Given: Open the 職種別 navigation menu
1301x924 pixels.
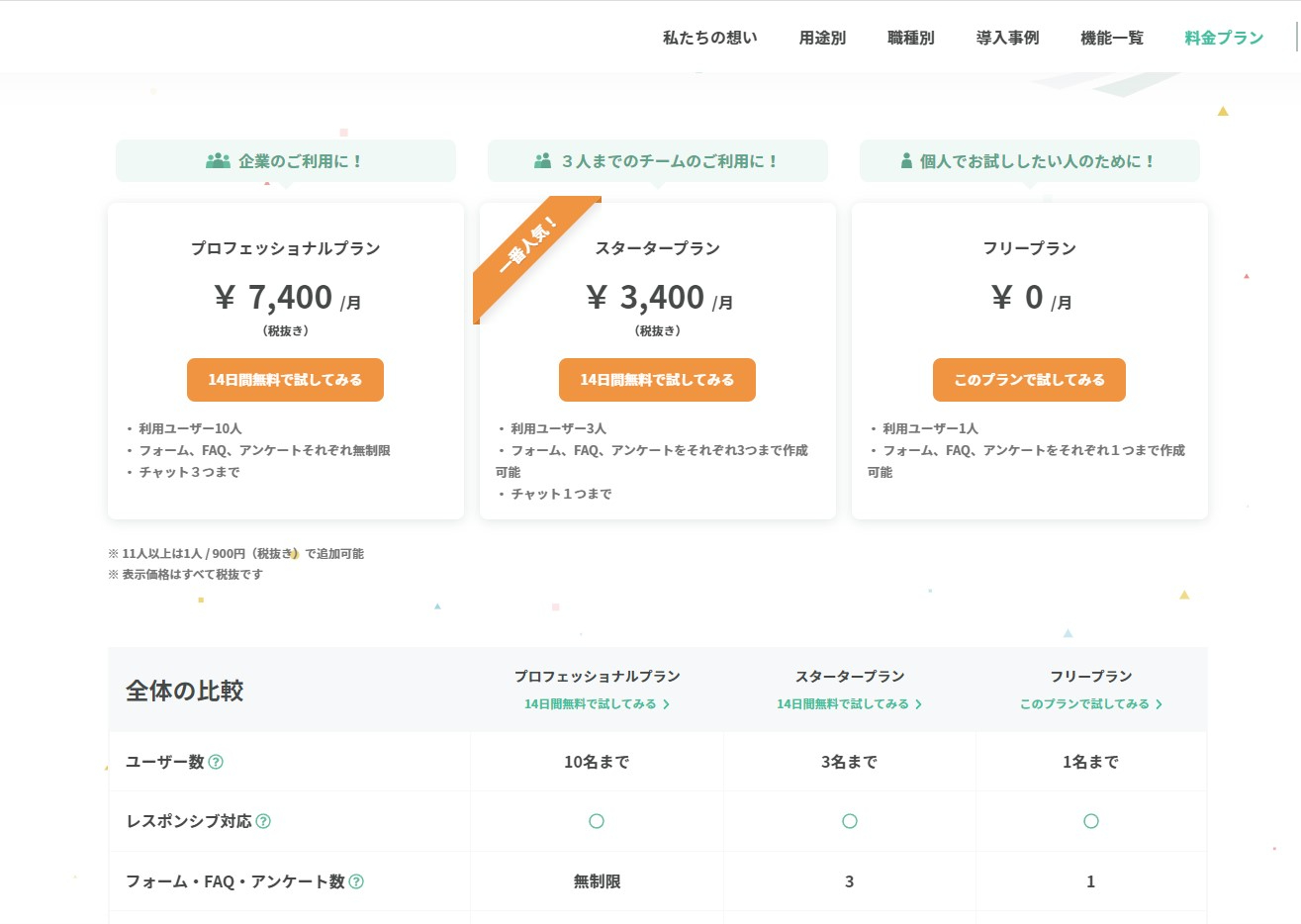Looking at the screenshot, I should [910, 38].
